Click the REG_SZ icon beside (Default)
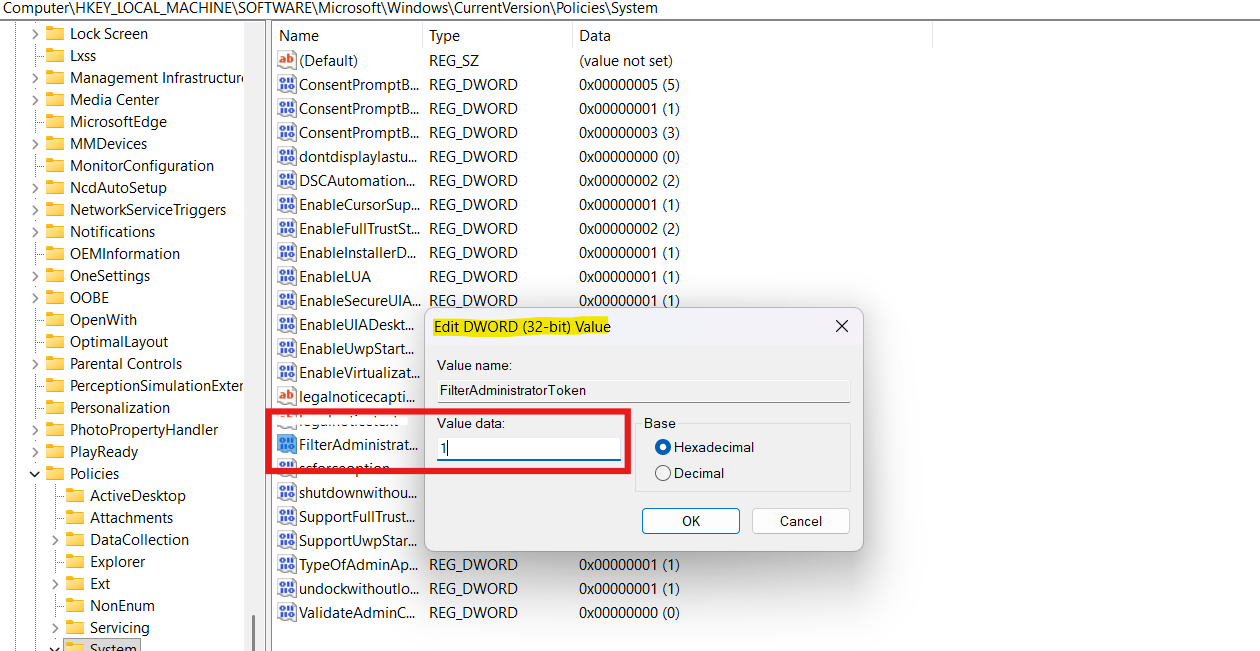1260x651 pixels. (x=286, y=60)
